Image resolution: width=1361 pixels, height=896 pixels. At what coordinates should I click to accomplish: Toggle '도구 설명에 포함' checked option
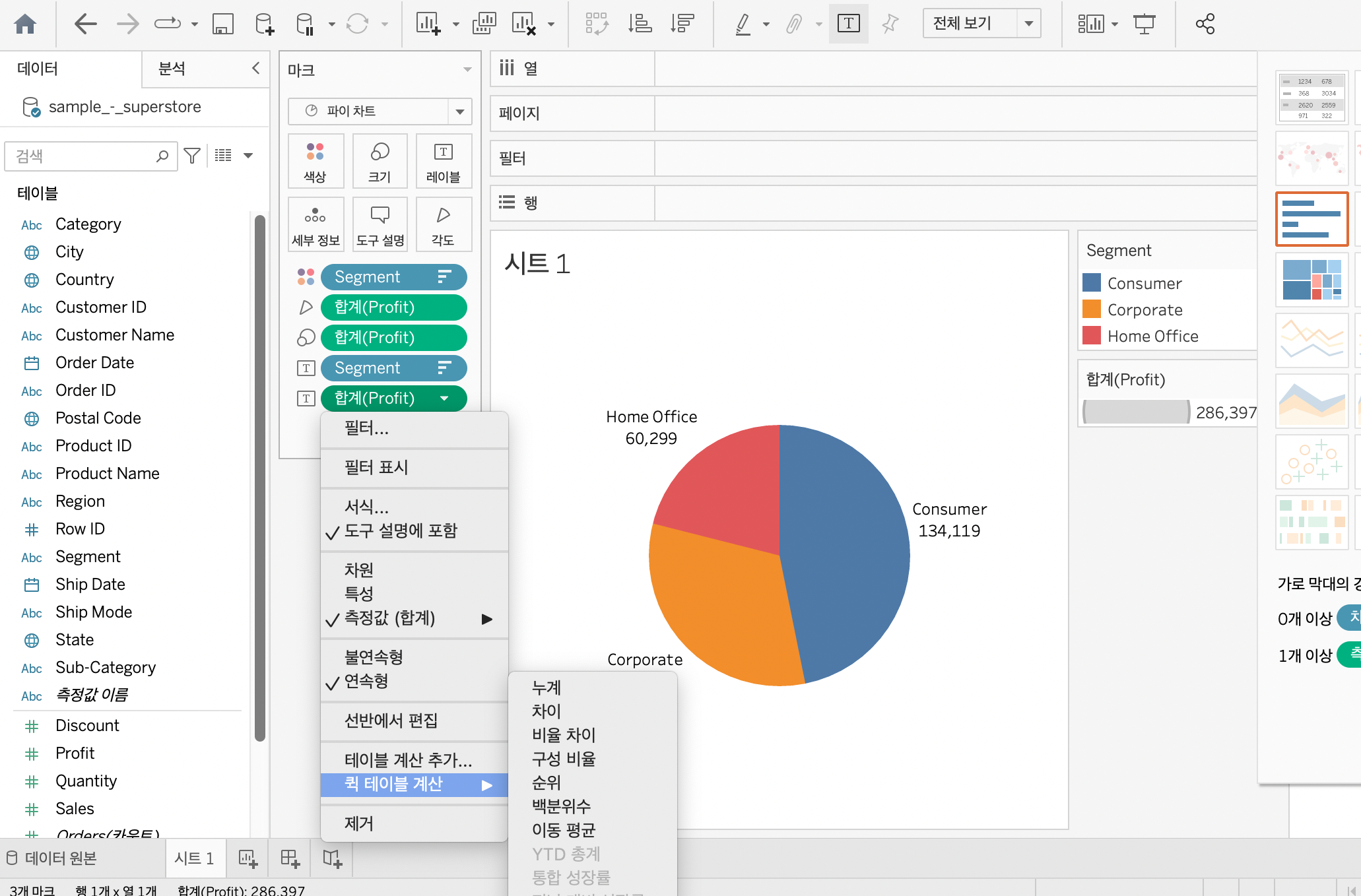(400, 531)
